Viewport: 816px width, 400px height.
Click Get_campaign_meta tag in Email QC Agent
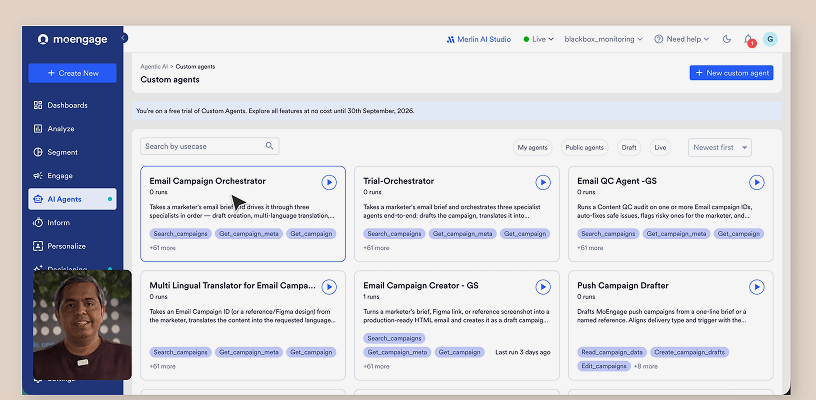pos(677,234)
